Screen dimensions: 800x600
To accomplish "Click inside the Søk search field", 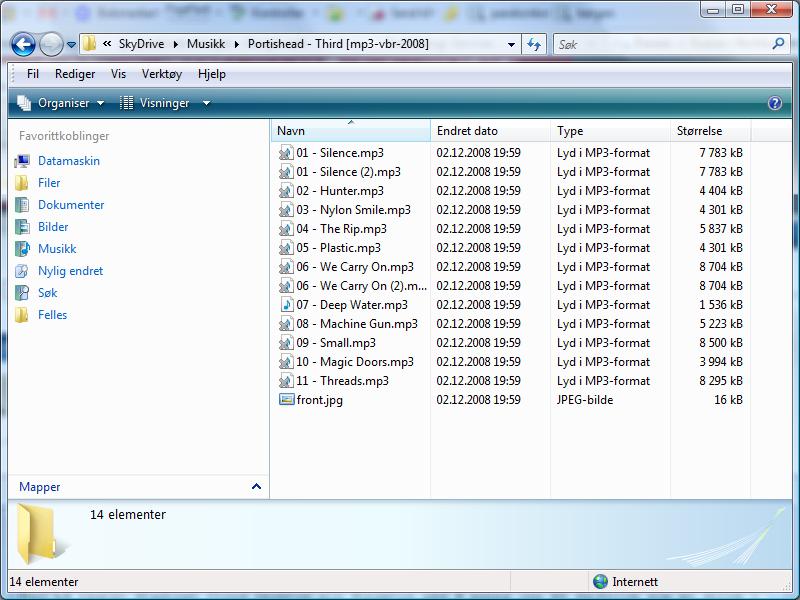I will pyautogui.click(x=661, y=44).
